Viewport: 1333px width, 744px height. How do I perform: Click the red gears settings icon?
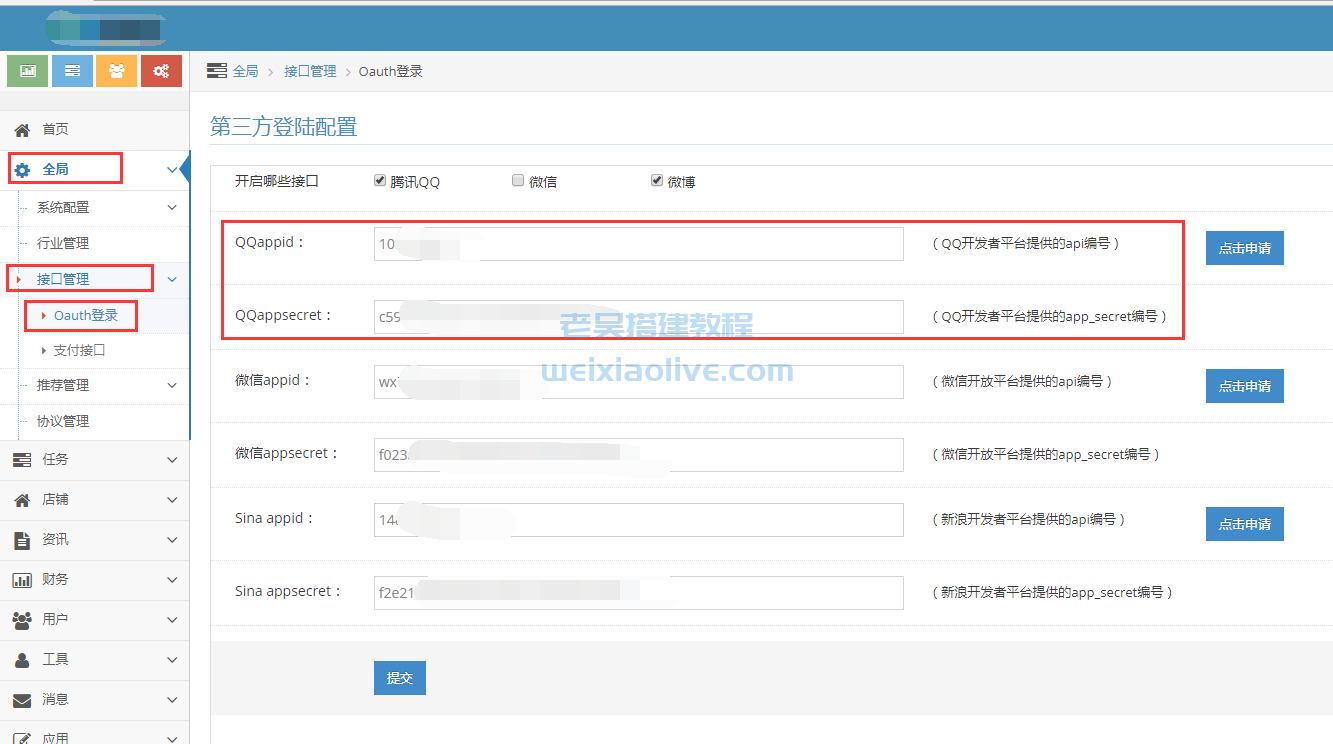[161, 71]
